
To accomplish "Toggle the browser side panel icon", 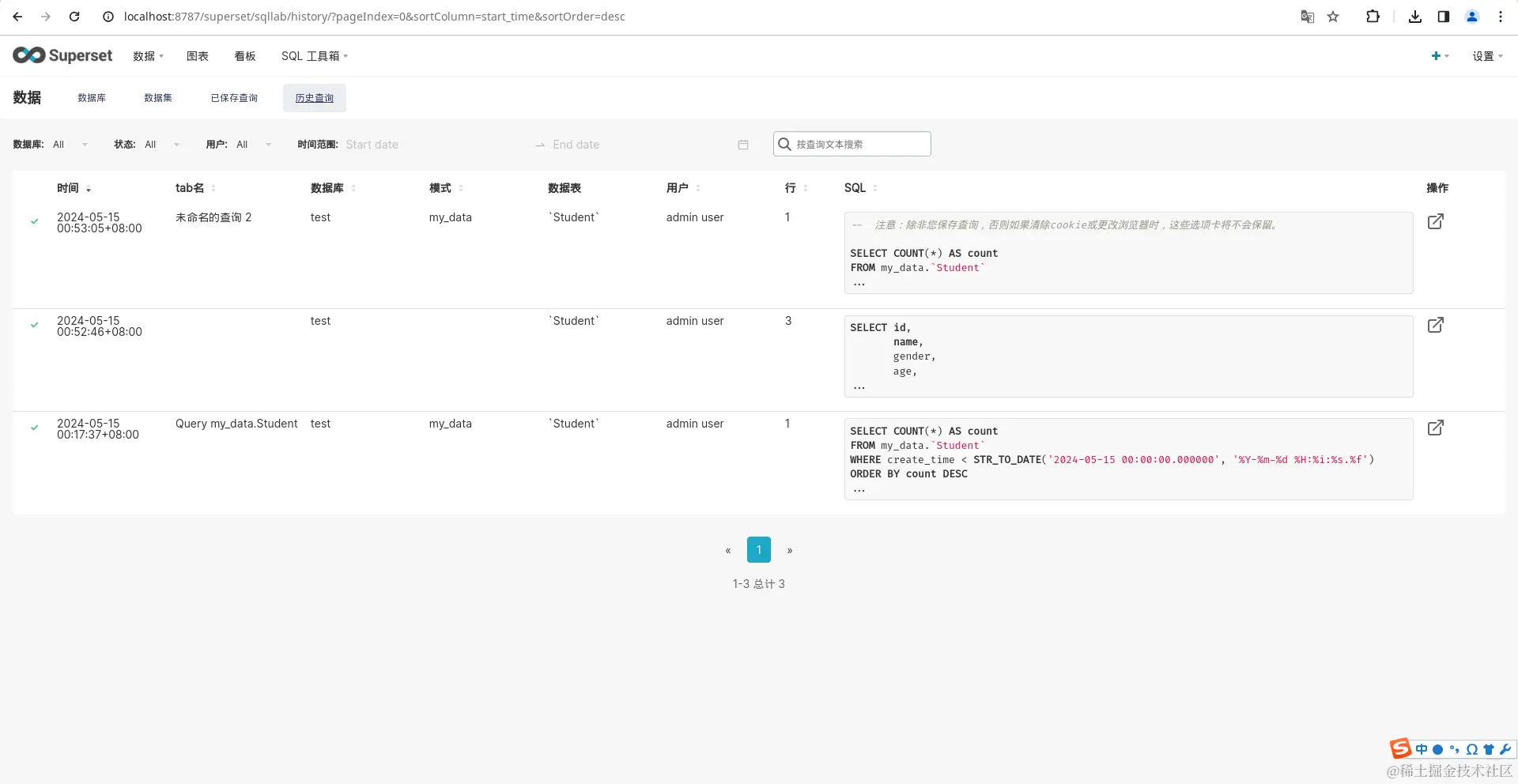I will pyautogui.click(x=1444, y=17).
